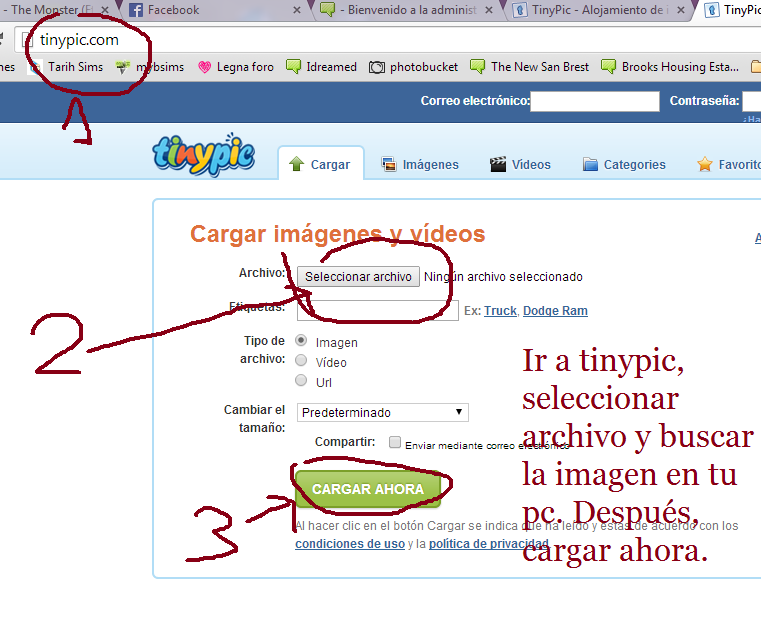
Task: Open the Brooks Housing Esta... bookmark
Action: pos(670,67)
